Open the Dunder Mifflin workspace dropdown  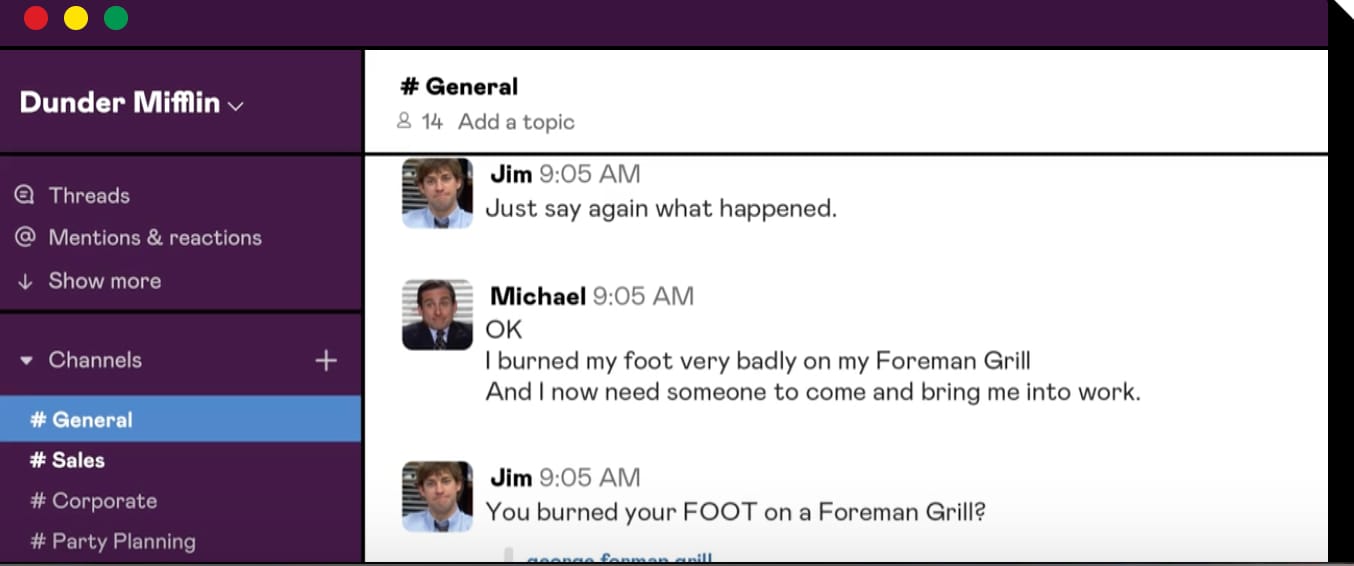(x=131, y=103)
